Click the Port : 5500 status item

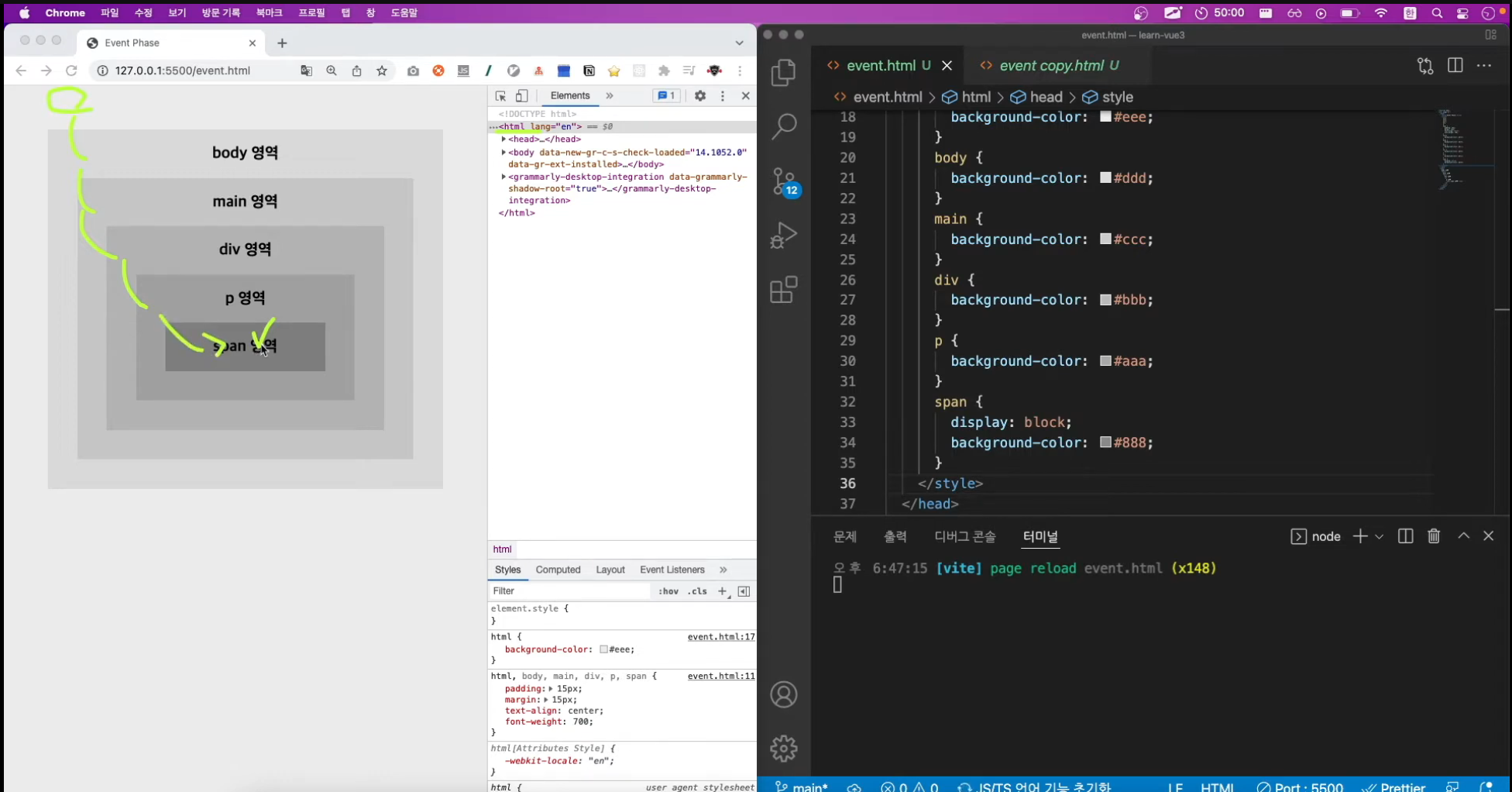coord(1300,787)
